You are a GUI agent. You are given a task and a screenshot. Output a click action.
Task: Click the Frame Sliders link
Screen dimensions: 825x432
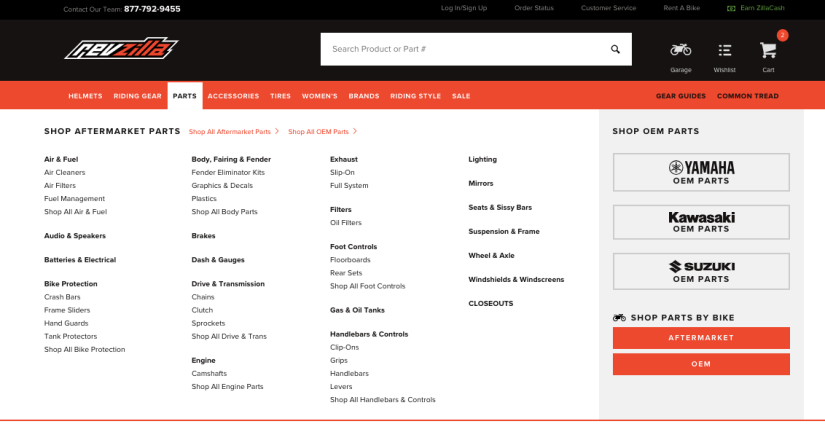(67, 310)
